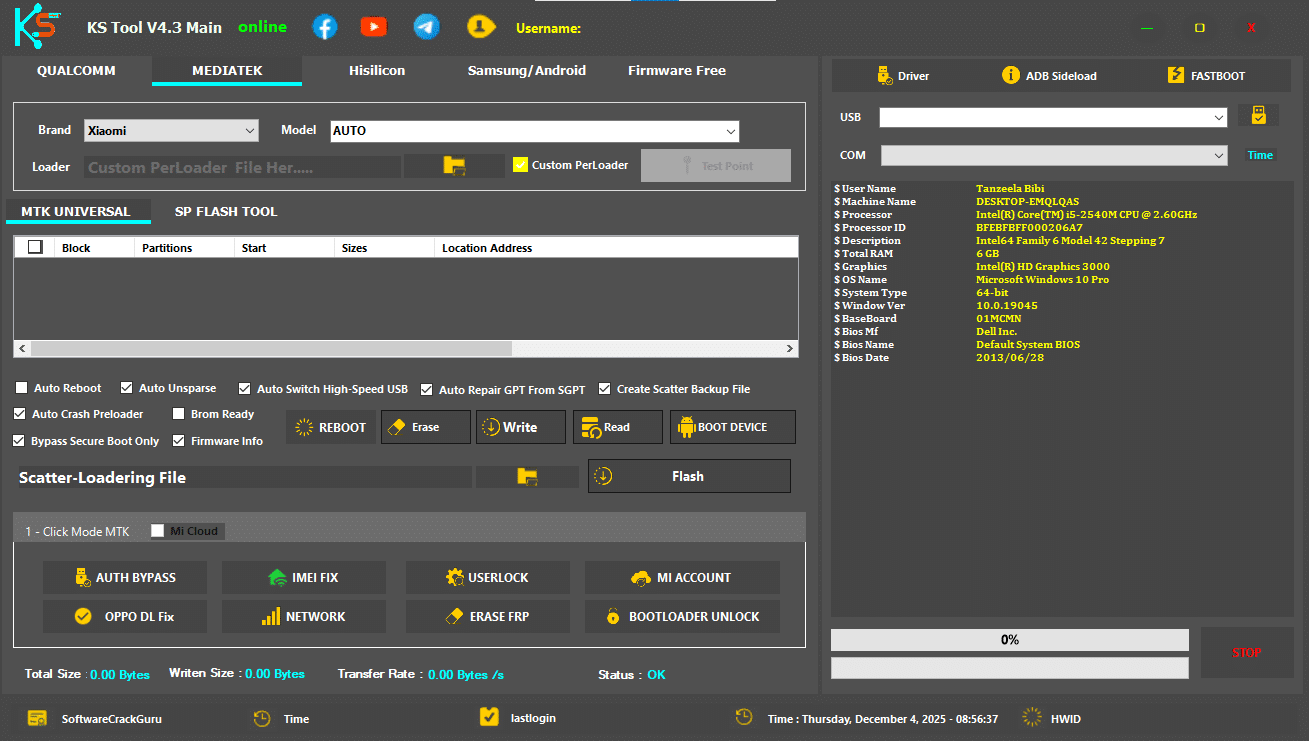This screenshot has height=741, width=1309.
Task: Click the progress bar showing 0%
Action: coord(1009,639)
